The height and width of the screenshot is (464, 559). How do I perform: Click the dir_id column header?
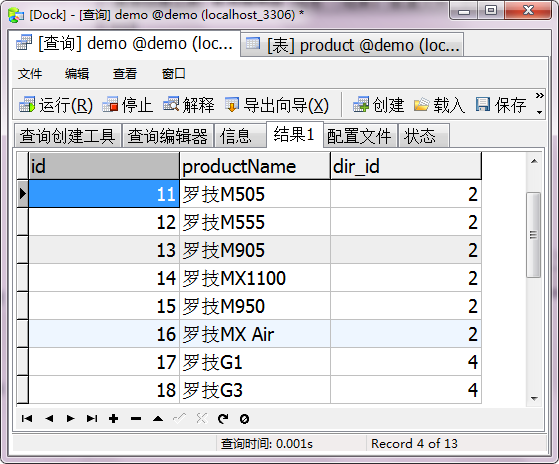pos(406,166)
